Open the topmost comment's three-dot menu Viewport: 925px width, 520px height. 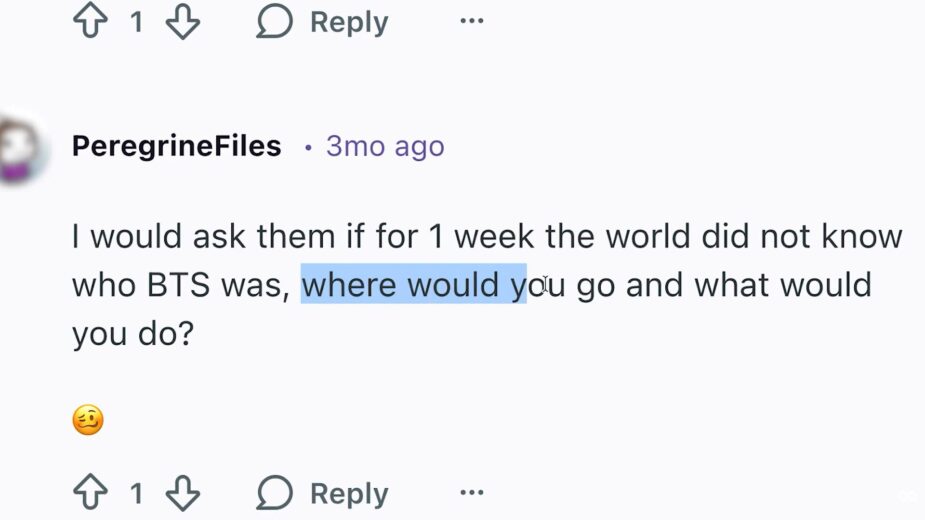click(471, 23)
